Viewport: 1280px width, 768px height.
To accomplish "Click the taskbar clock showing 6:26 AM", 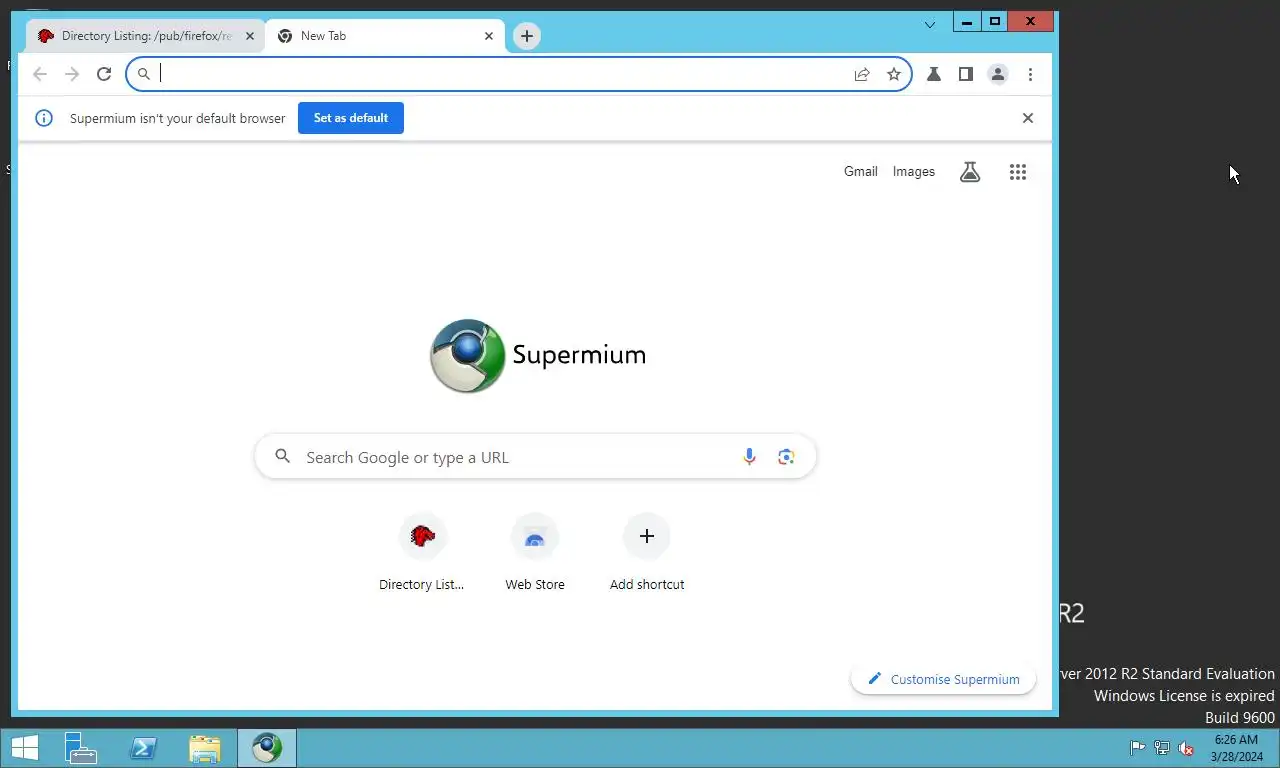I will point(1236,748).
